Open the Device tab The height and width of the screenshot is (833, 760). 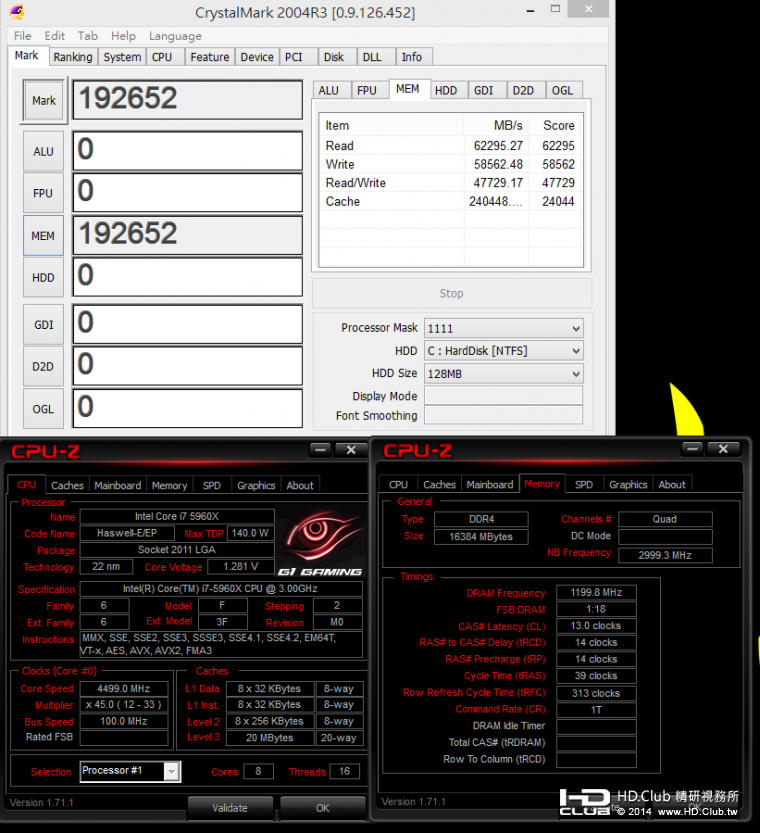[x=257, y=57]
